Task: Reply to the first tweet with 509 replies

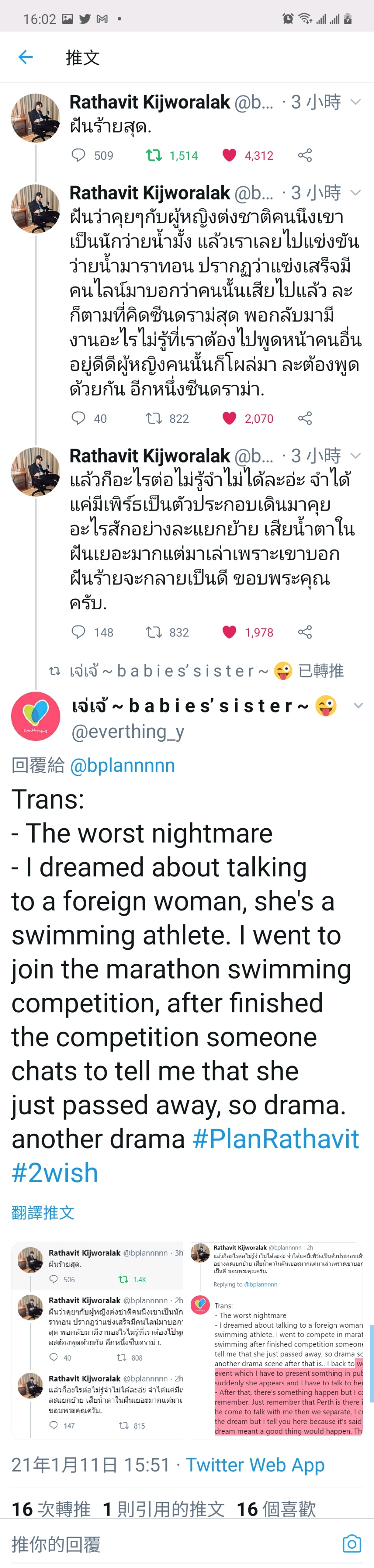Action: point(78,155)
